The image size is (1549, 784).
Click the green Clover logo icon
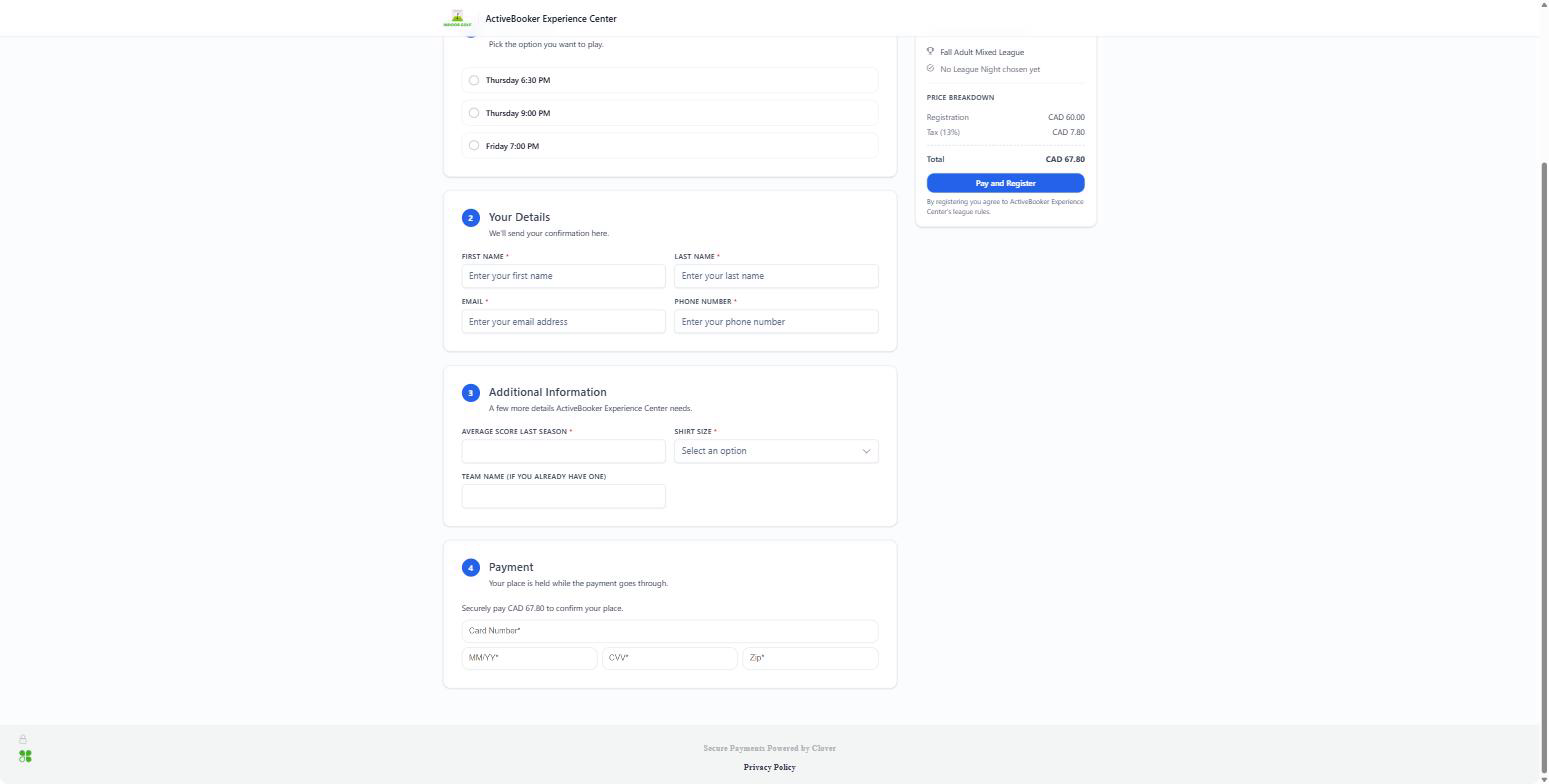[25, 756]
